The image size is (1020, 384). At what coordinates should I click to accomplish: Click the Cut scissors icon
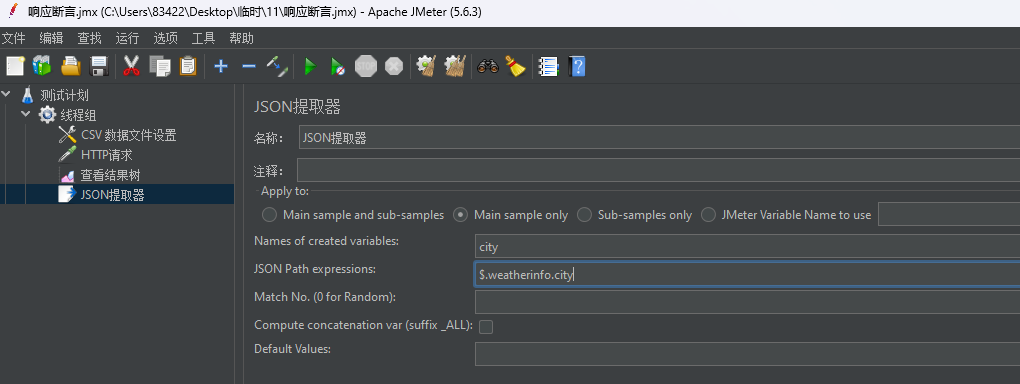pyautogui.click(x=131, y=66)
